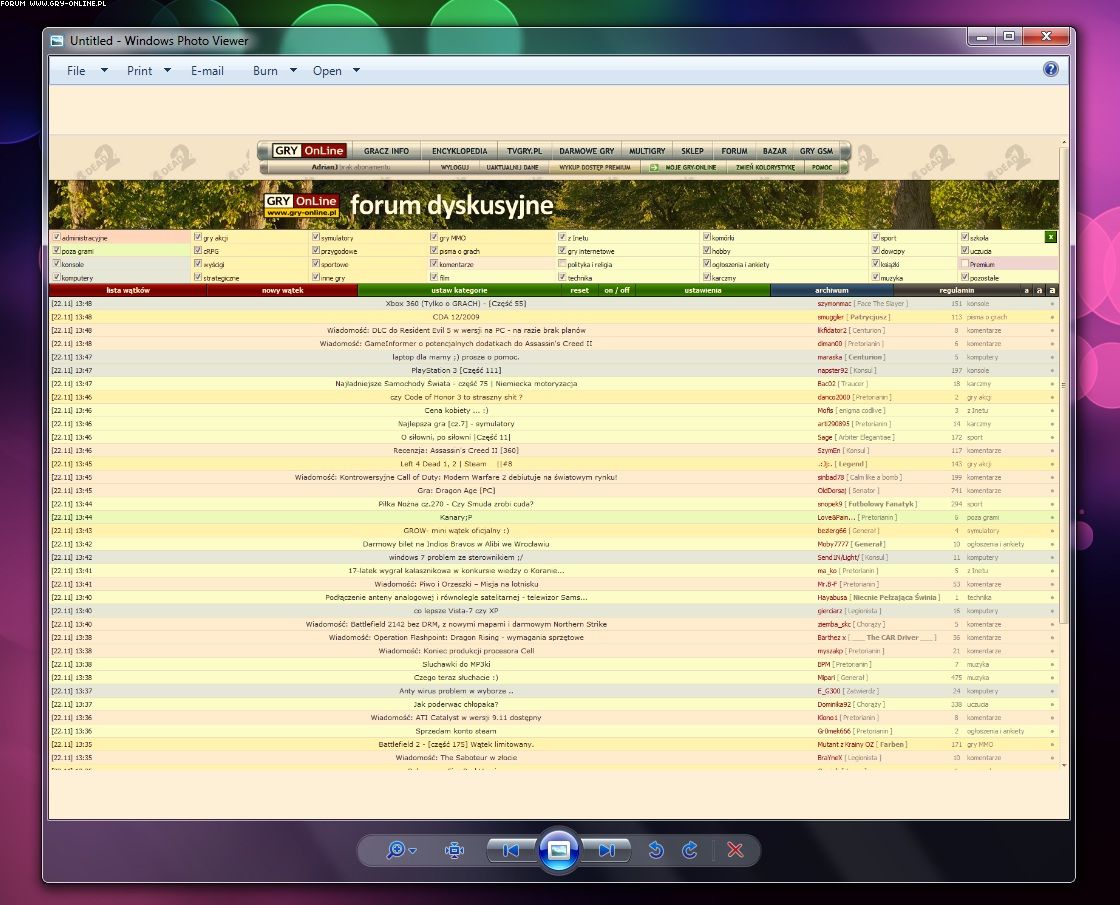Close the Windows Photo Viewer window
Viewport: 1120px width, 905px height.
(x=1046, y=36)
